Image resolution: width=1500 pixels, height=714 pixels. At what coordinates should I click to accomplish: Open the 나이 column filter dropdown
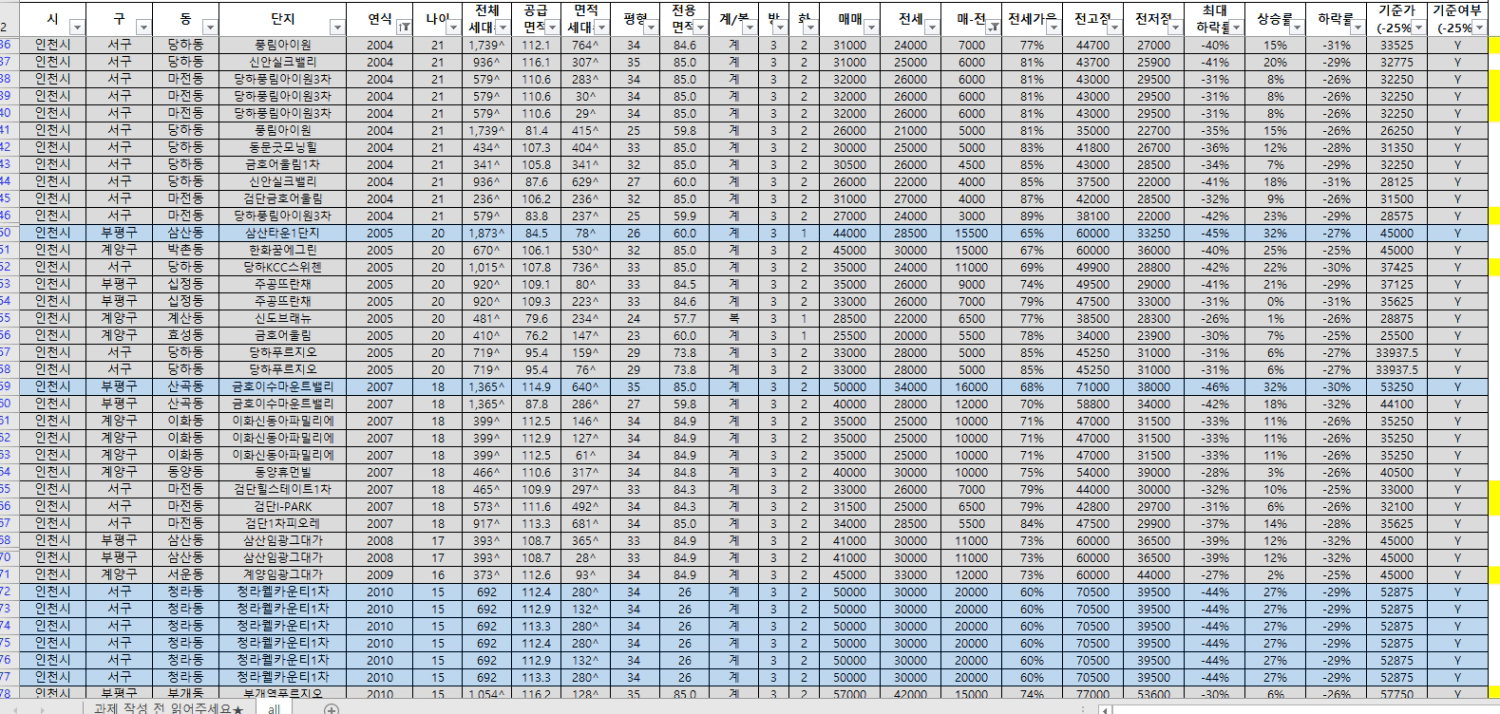(x=454, y=27)
